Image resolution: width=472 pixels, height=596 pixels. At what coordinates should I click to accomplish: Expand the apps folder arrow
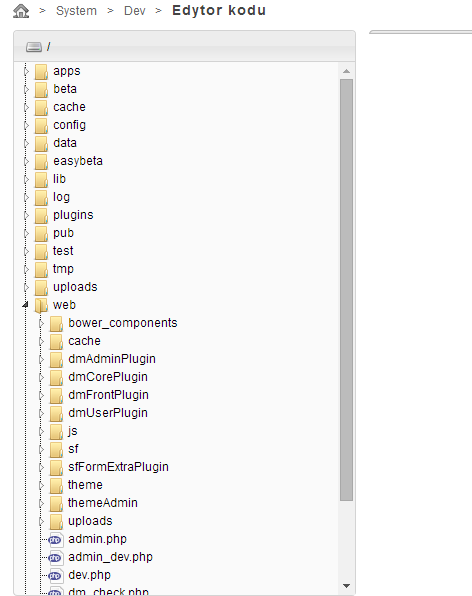26,71
